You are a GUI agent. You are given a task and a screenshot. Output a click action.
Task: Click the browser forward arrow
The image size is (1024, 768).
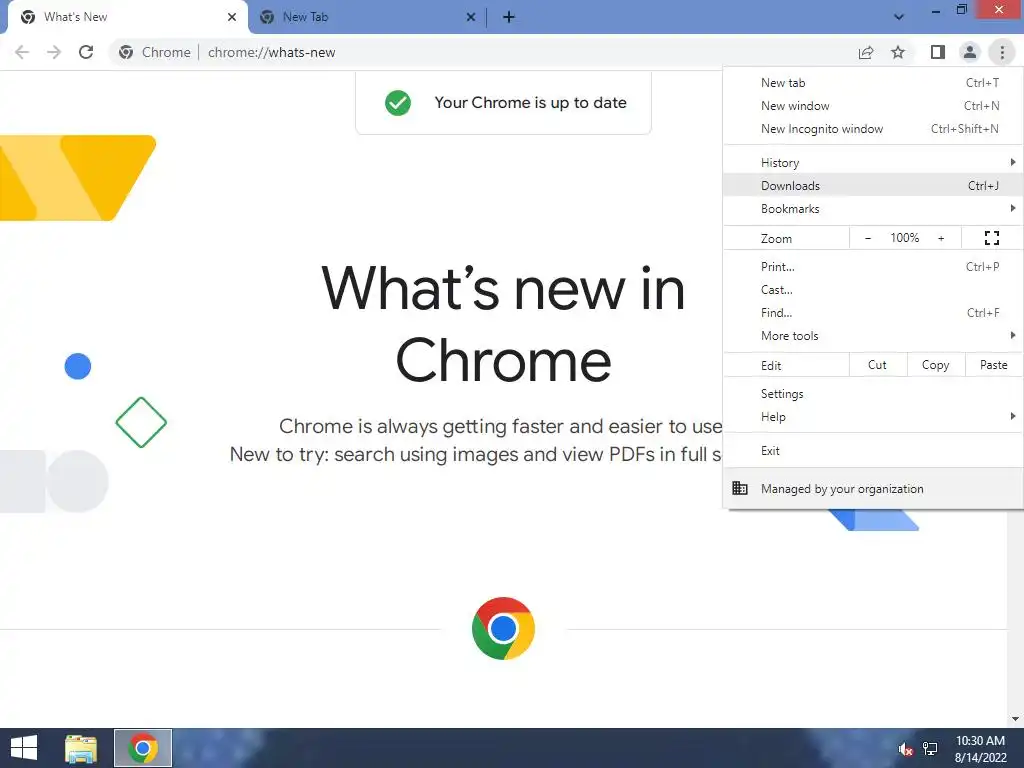point(54,52)
